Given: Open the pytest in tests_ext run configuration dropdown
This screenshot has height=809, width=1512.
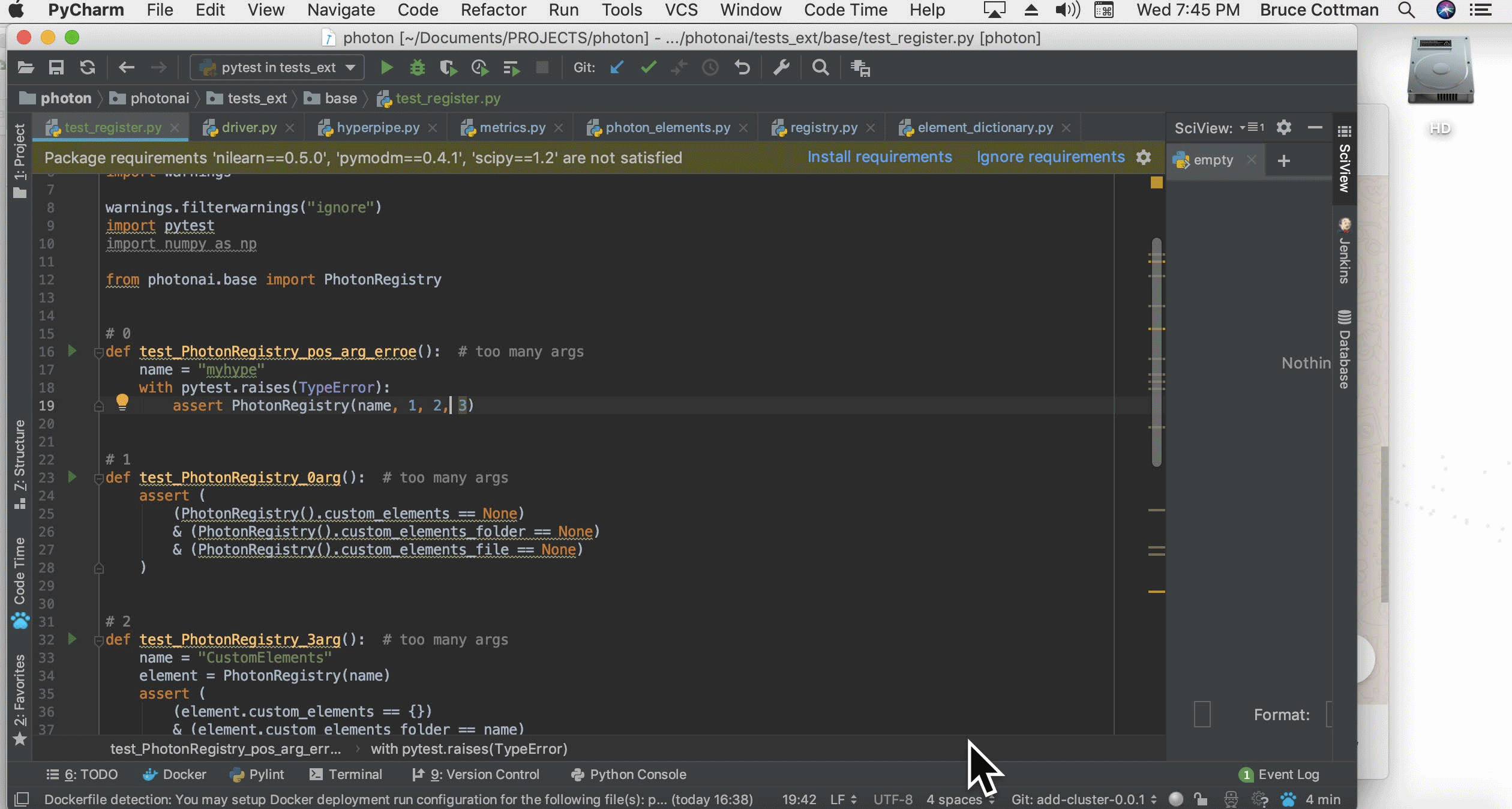Looking at the screenshot, I should [x=277, y=68].
